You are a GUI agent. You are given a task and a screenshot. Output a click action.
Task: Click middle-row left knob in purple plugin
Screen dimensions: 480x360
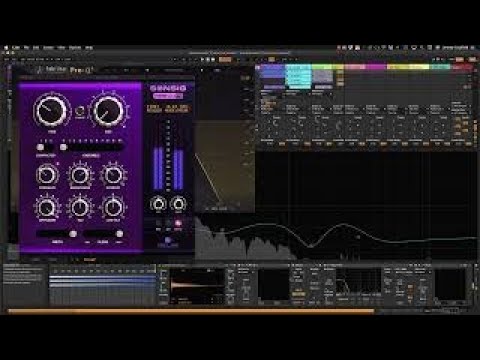coord(47,175)
